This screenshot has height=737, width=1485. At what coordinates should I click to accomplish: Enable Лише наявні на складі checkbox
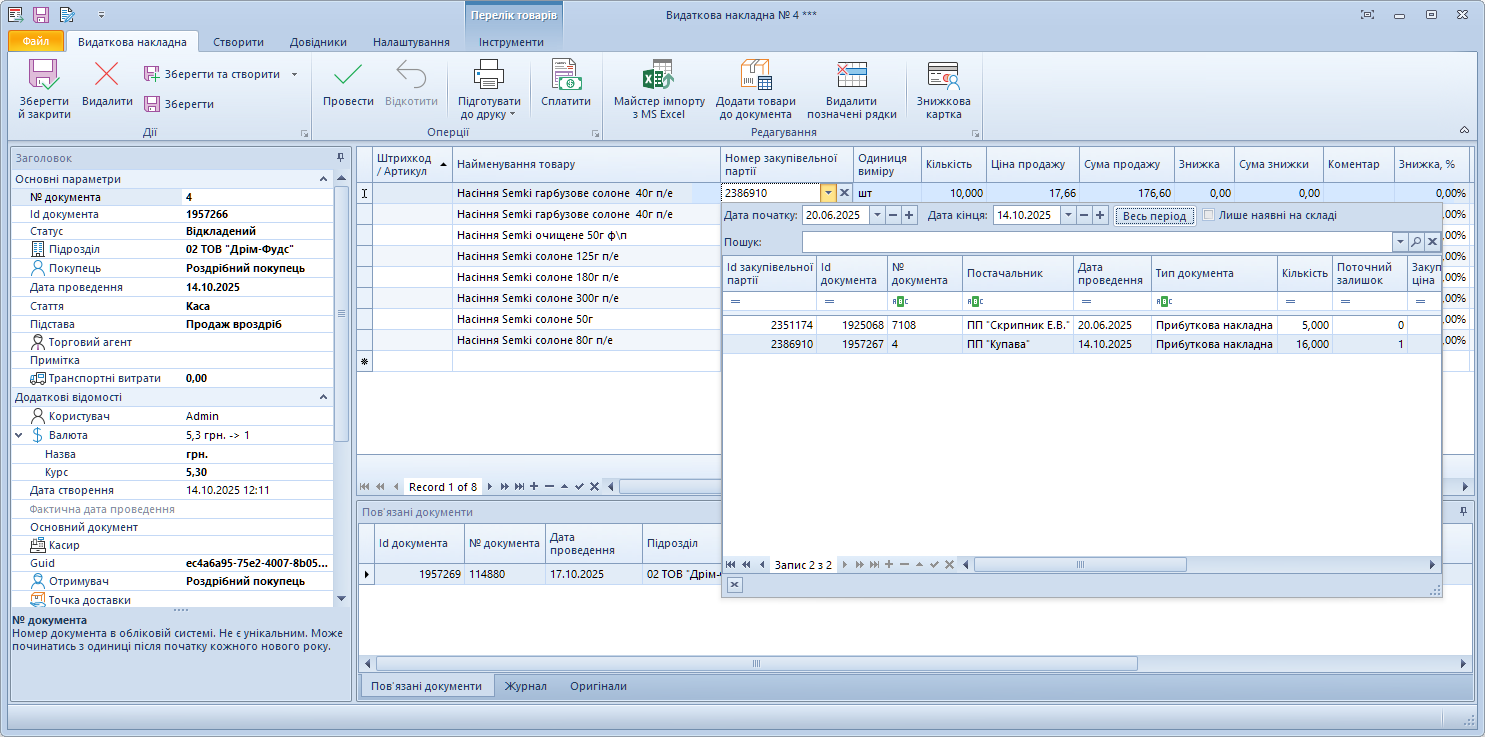coord(1209,215)
